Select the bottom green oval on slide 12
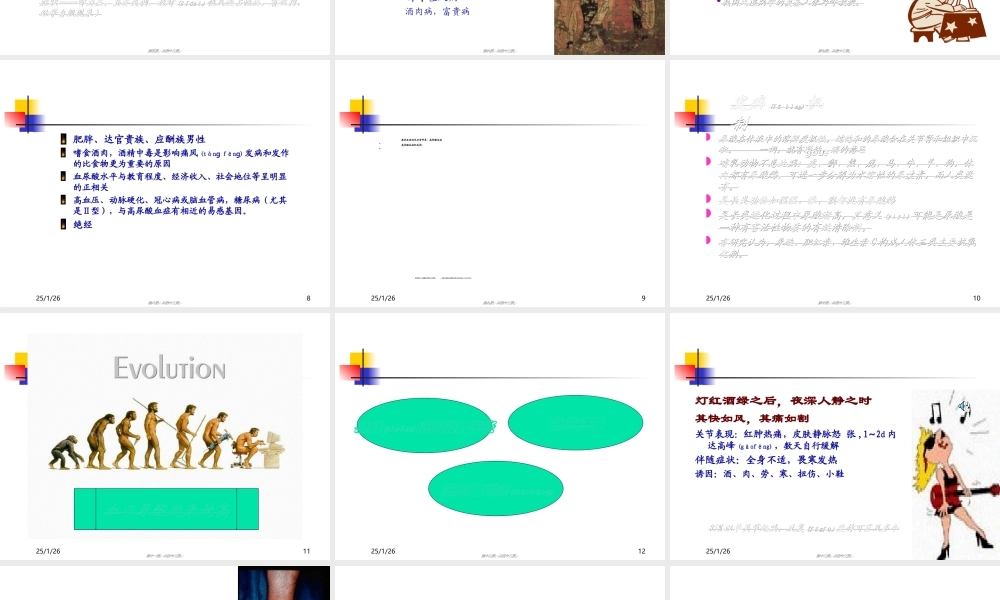1000x600 pixels. coord(495,488)
